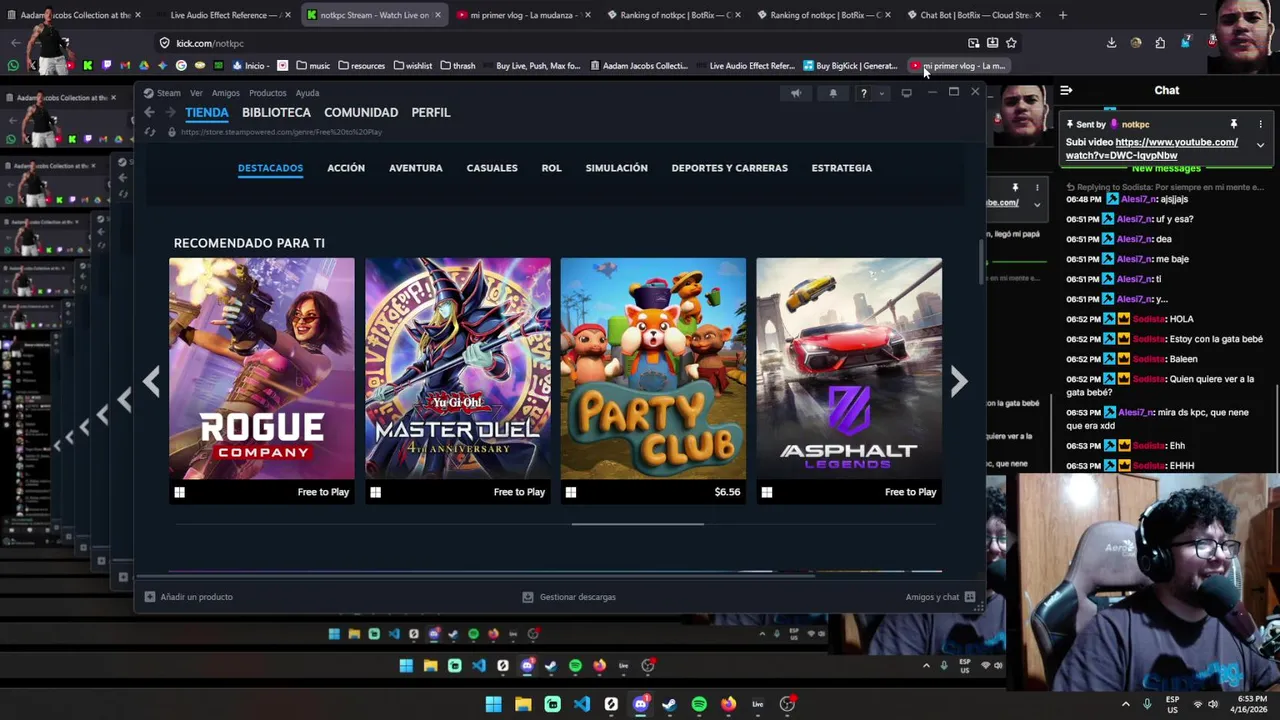Expand dropdown arrow beside Steam help icon
The width and height of the screenshot is (1280, 720).
[x=882, y=93]
